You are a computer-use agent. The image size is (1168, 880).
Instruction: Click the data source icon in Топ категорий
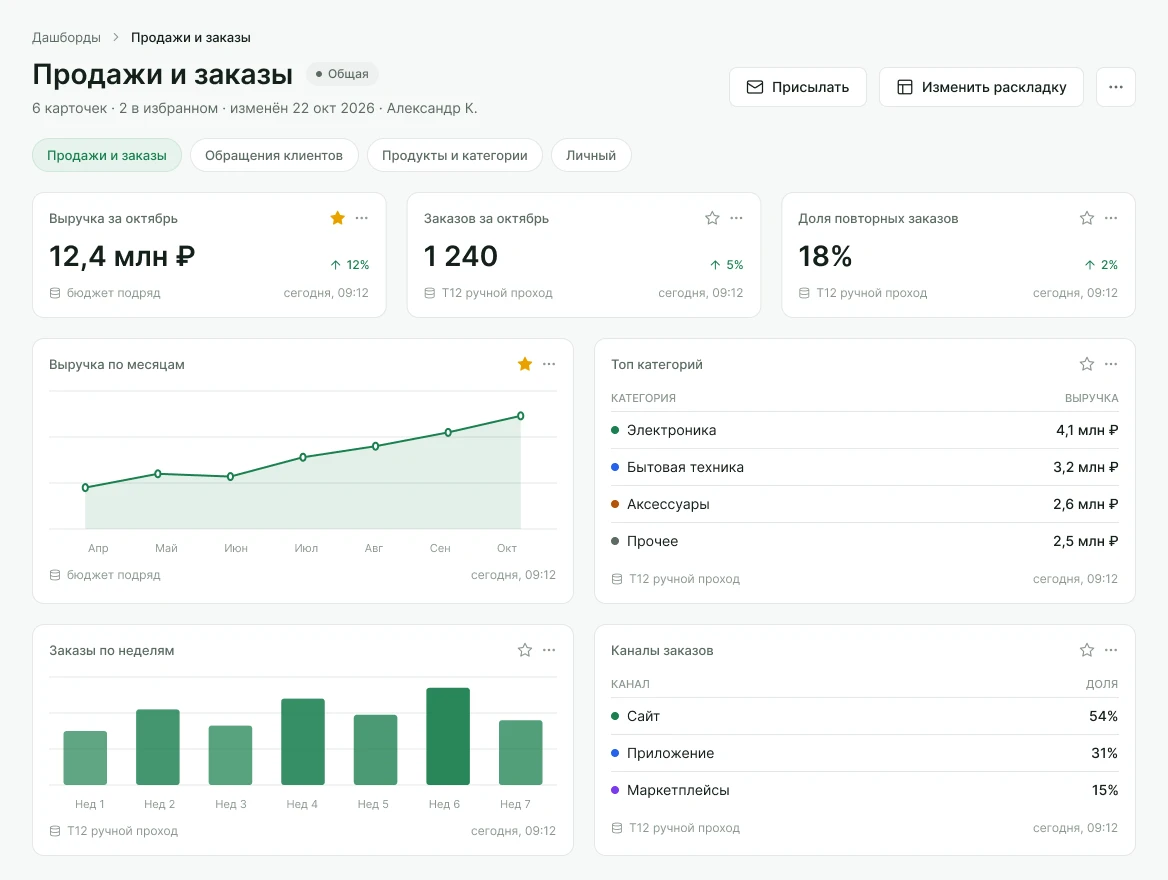point(617,579)
